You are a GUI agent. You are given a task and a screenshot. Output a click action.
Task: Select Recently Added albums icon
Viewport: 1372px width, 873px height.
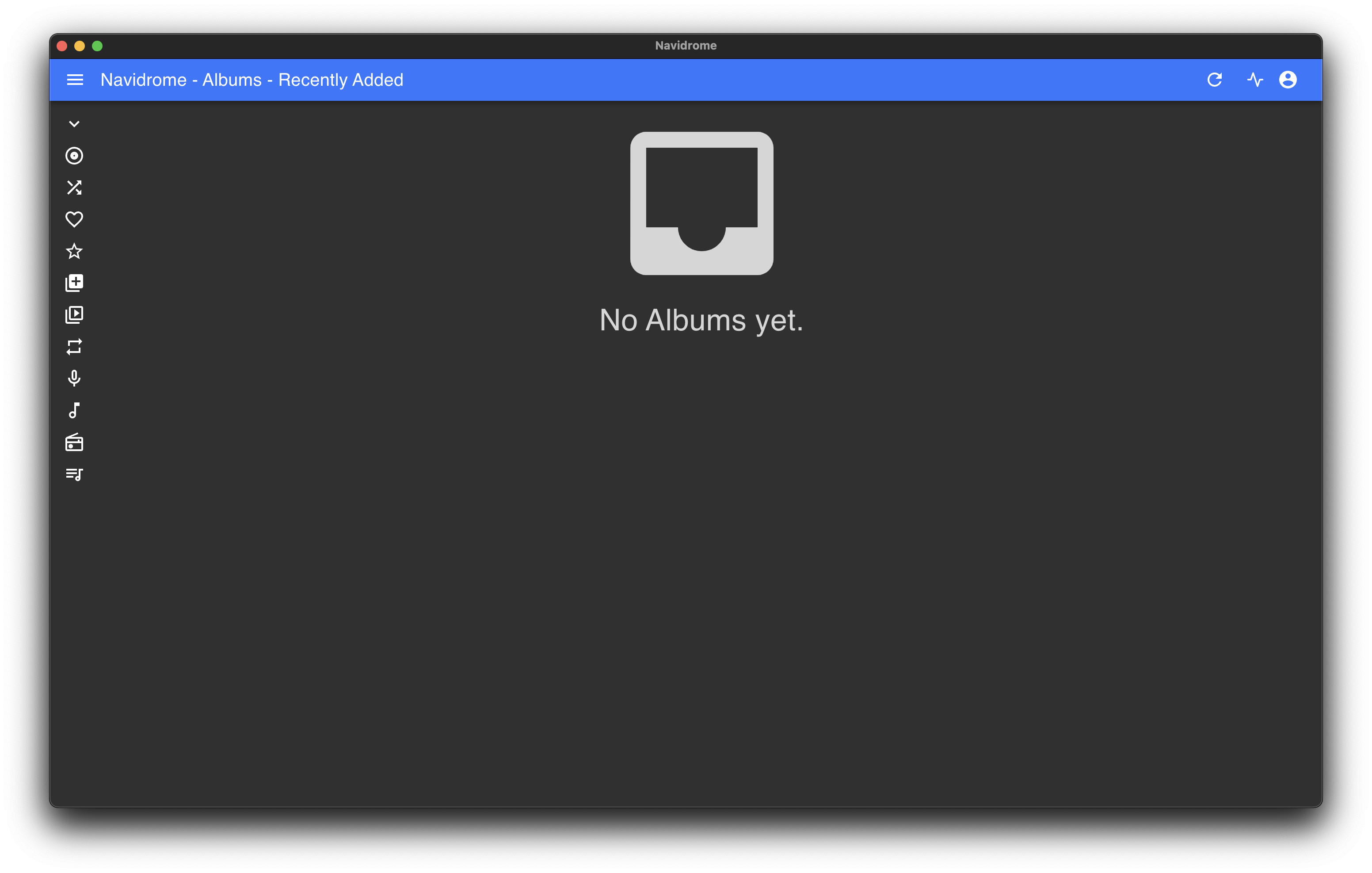(x=74, y=283)
